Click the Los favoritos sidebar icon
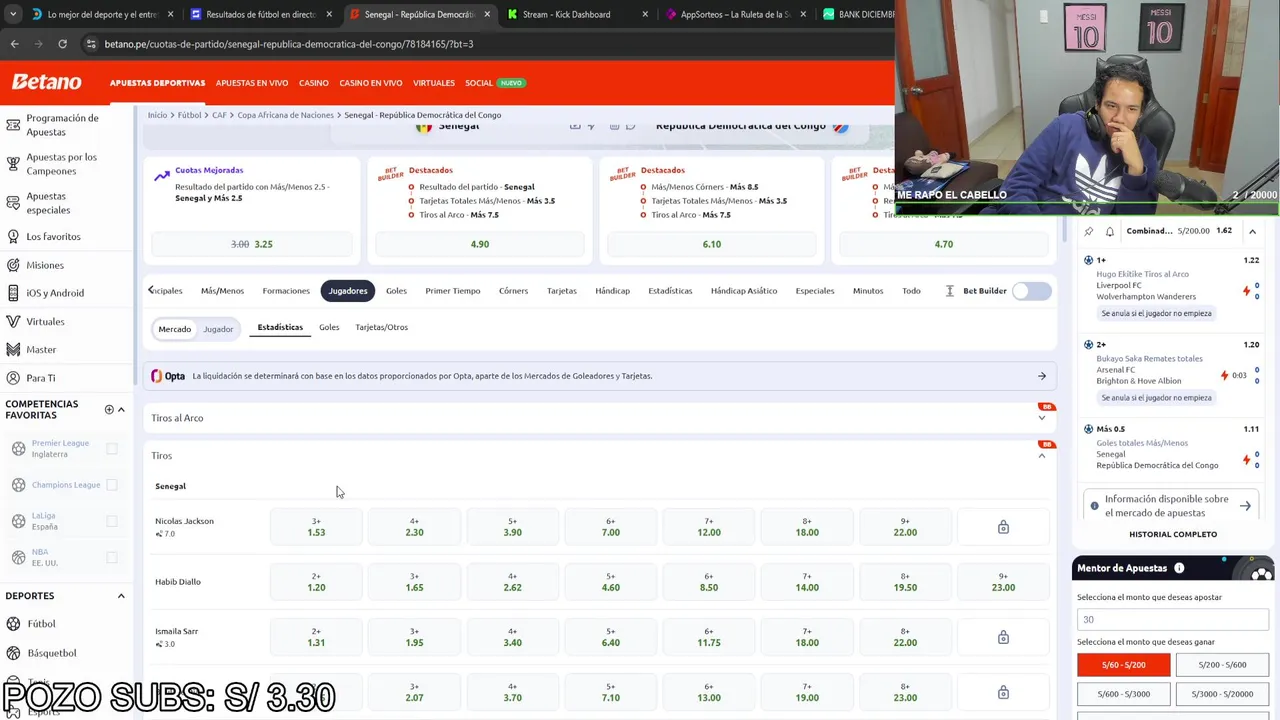 13,237
